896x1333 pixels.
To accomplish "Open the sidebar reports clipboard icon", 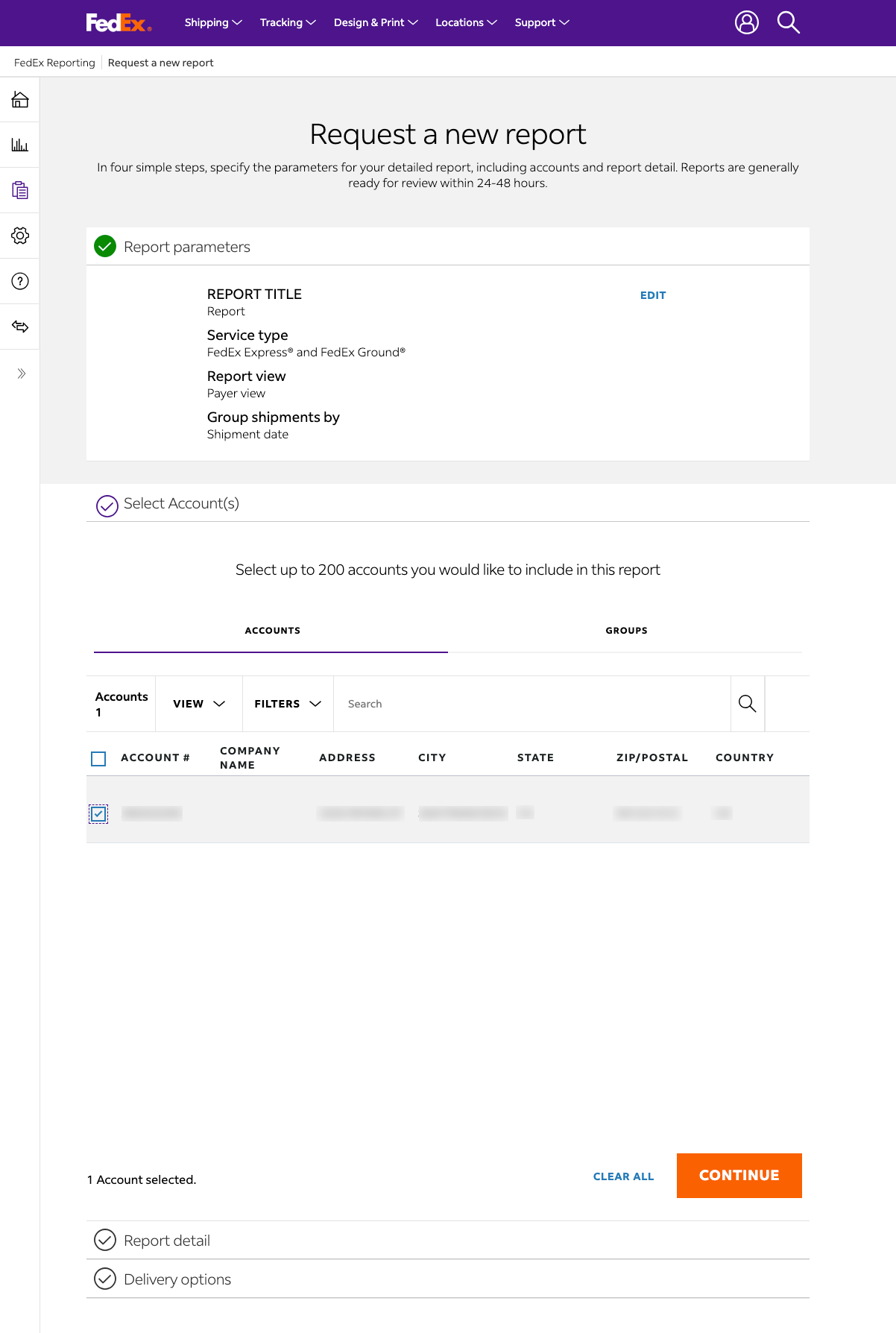I will [x=20, y=190].
